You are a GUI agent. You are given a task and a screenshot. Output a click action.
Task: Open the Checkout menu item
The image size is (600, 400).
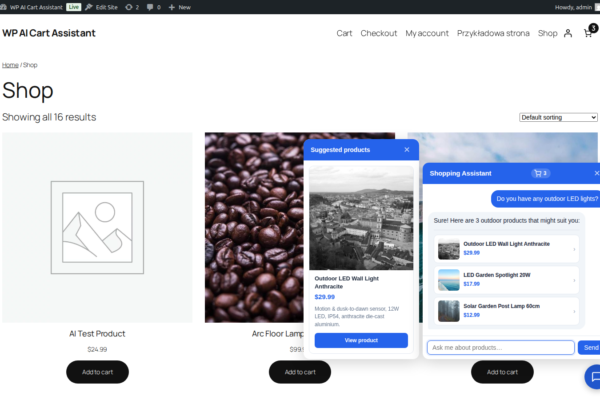click(x=379, y=33)
